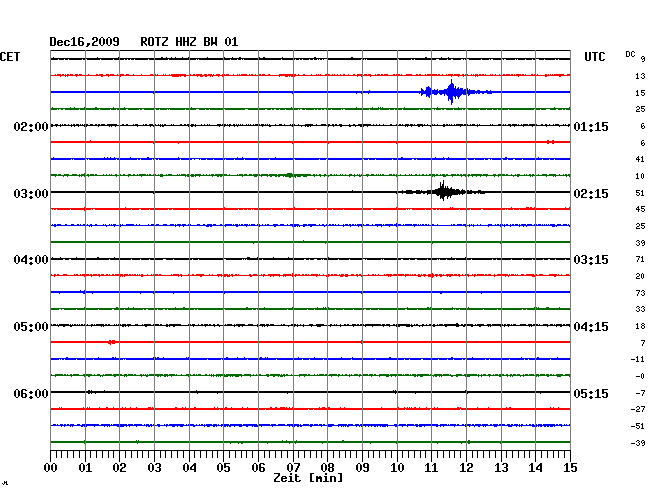Click the 05:15 UTC time label
This screenshot has width=650, height=494.
(x=591, y=393)
